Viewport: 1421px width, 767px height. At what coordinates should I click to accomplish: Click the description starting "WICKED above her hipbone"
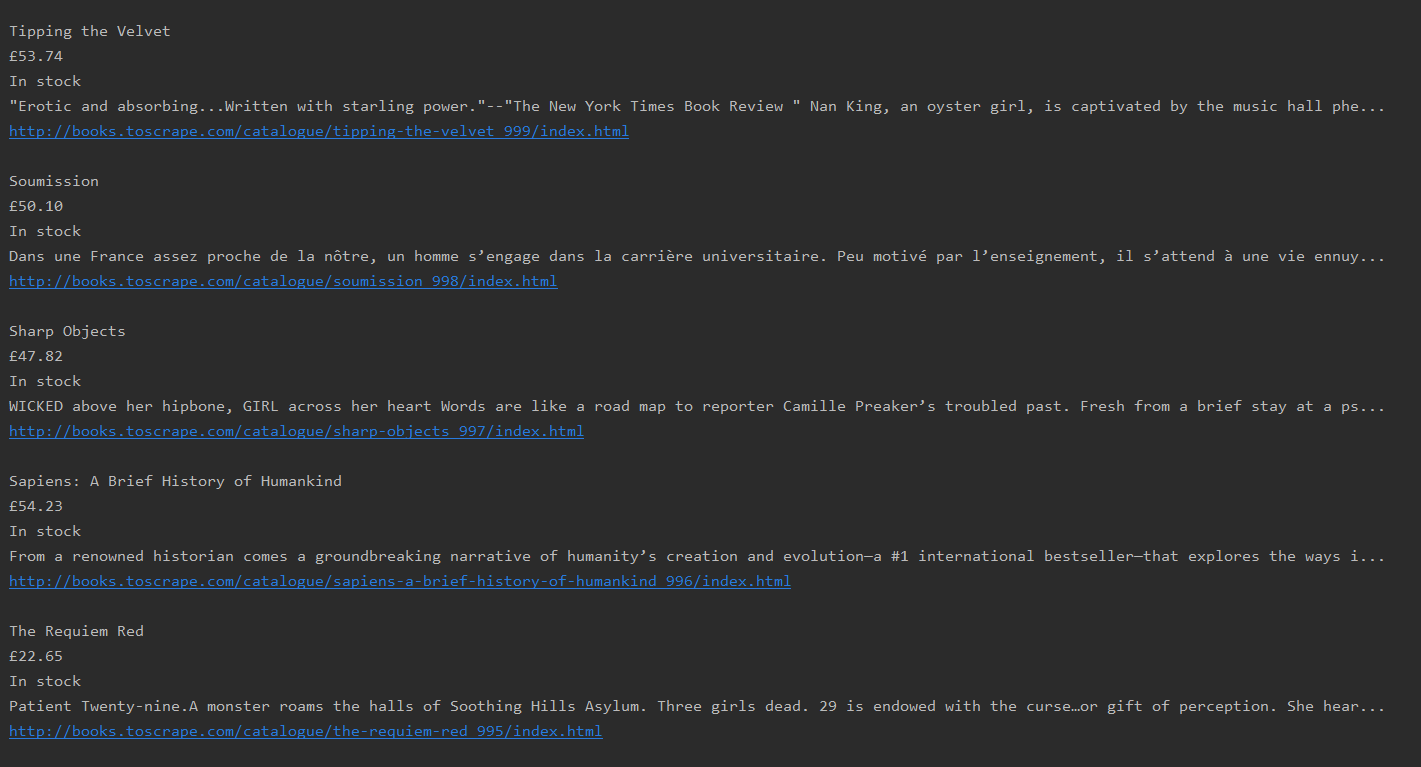[x=697, y=406]
